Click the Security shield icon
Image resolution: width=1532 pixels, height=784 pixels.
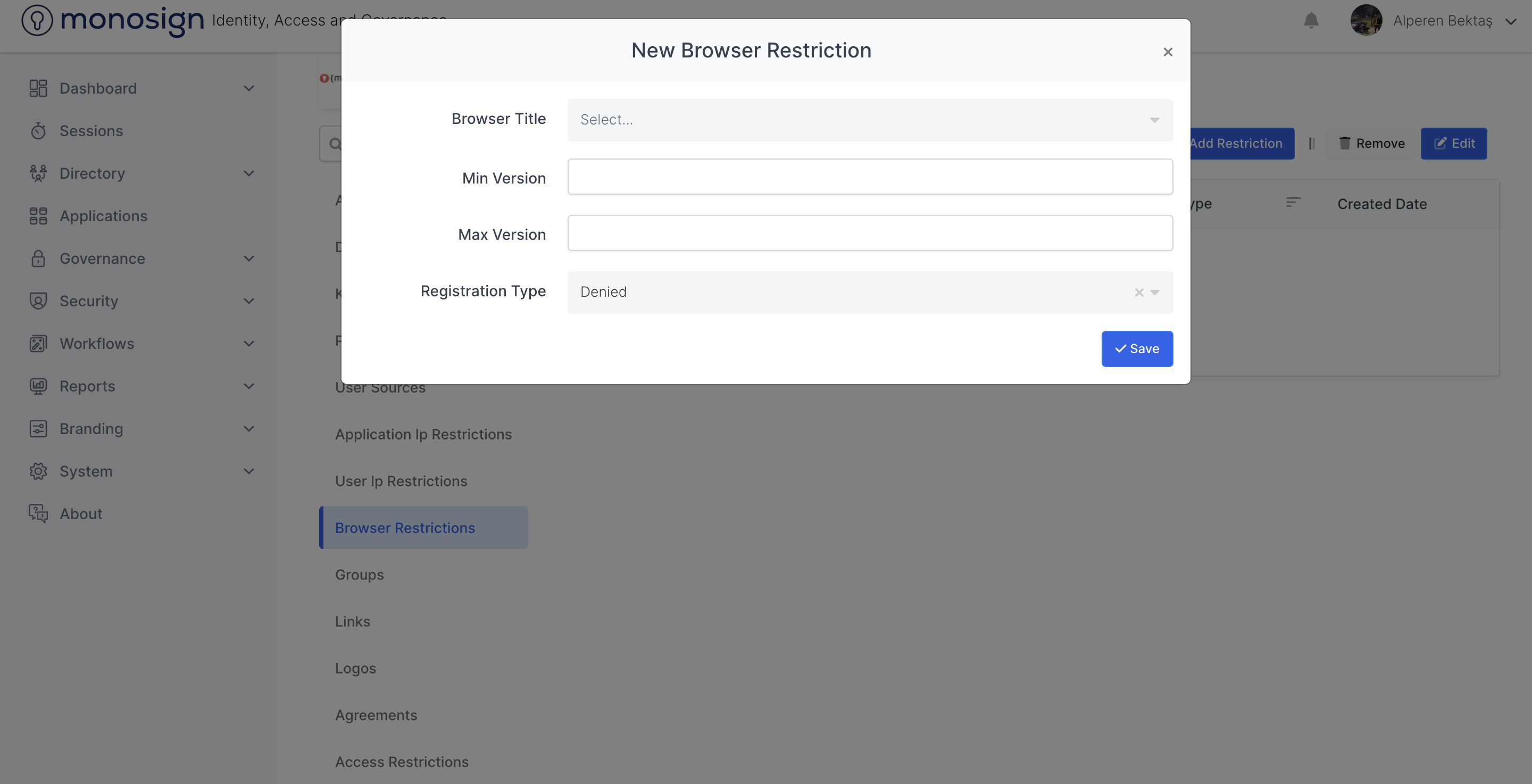click(x=38, y=301)
